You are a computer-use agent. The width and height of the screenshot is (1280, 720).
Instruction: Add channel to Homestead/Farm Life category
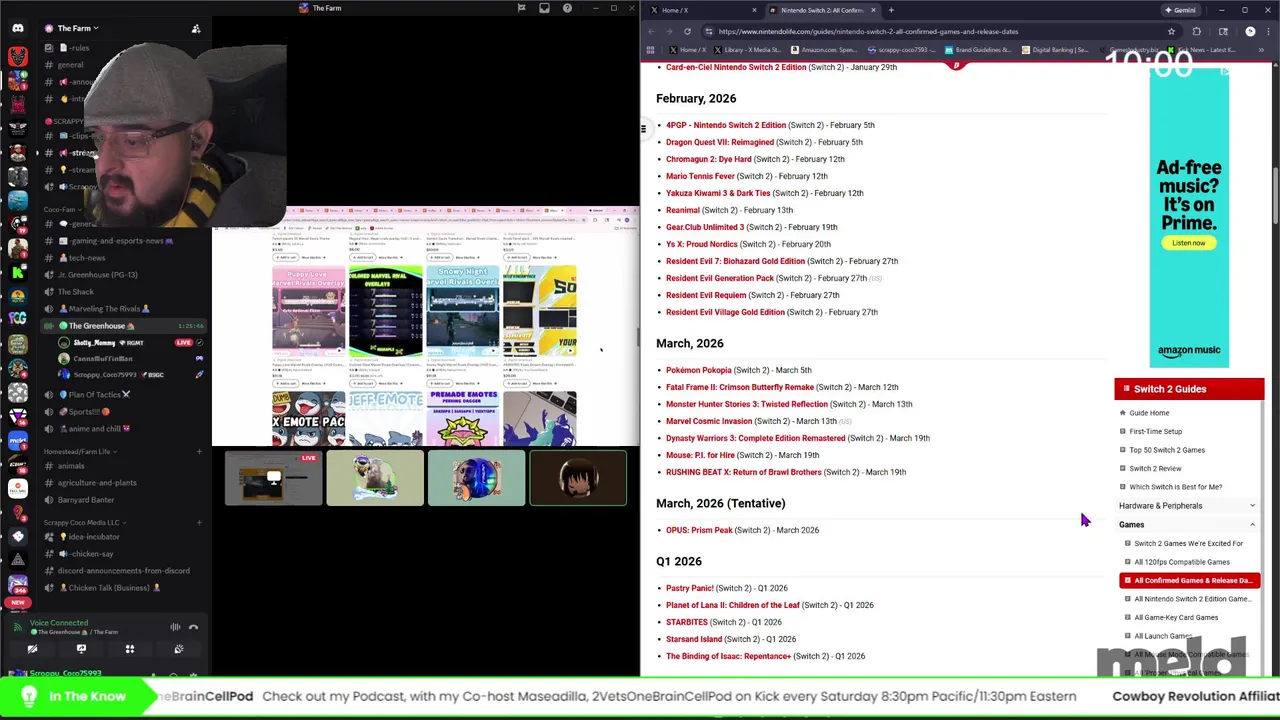point(199,451)
